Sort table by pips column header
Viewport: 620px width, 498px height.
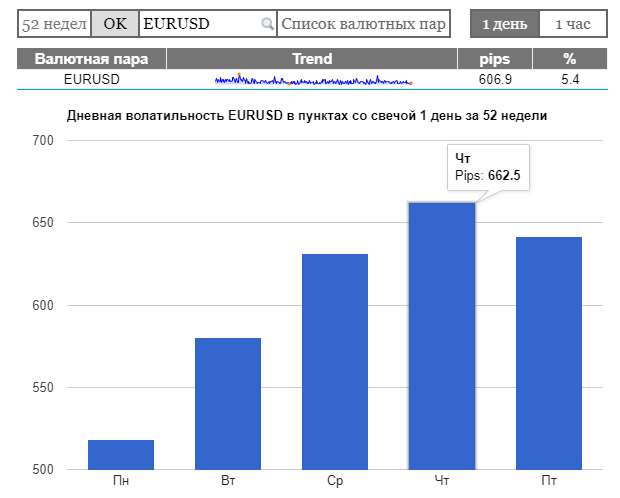point(495,59)
